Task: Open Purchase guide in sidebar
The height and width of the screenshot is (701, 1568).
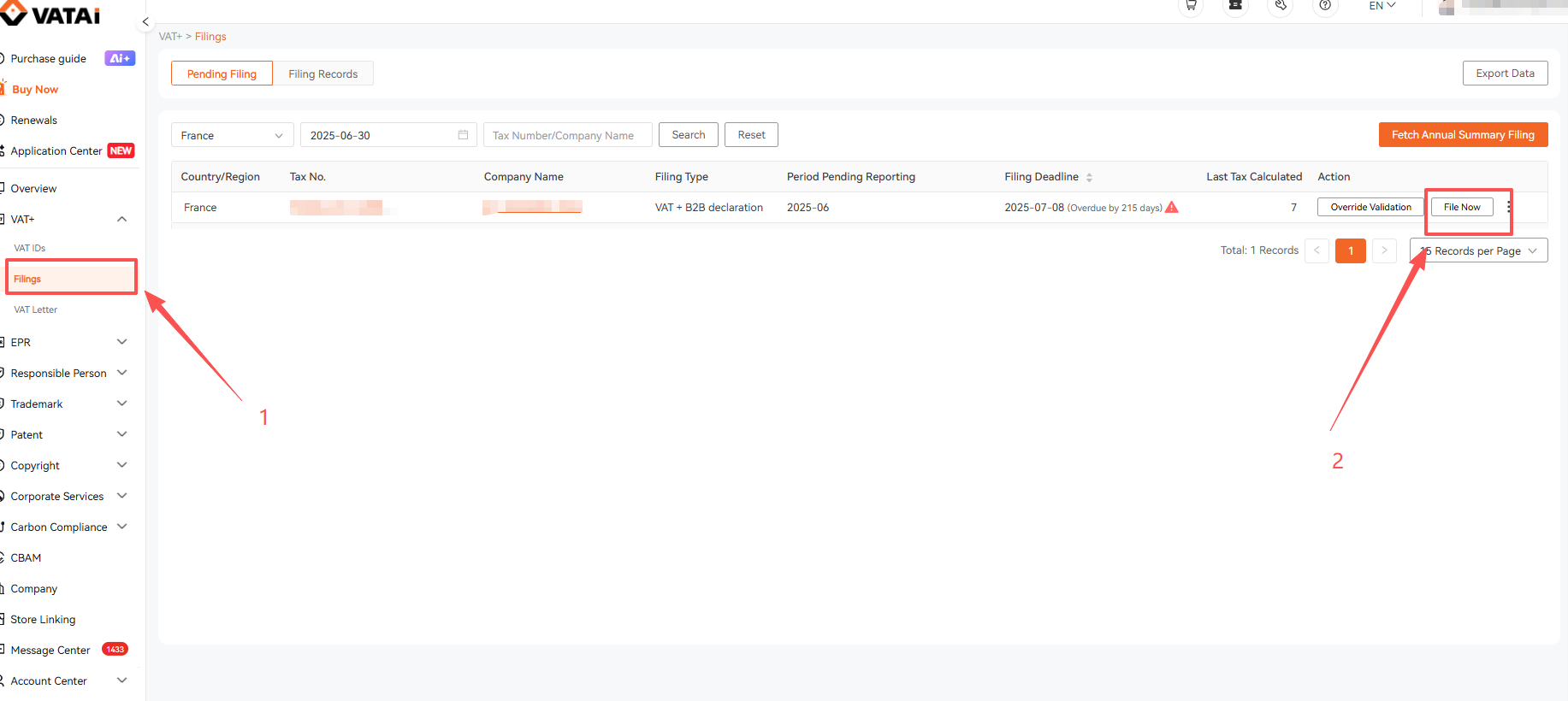Action: pyautogui.click(x=48, y=58)
